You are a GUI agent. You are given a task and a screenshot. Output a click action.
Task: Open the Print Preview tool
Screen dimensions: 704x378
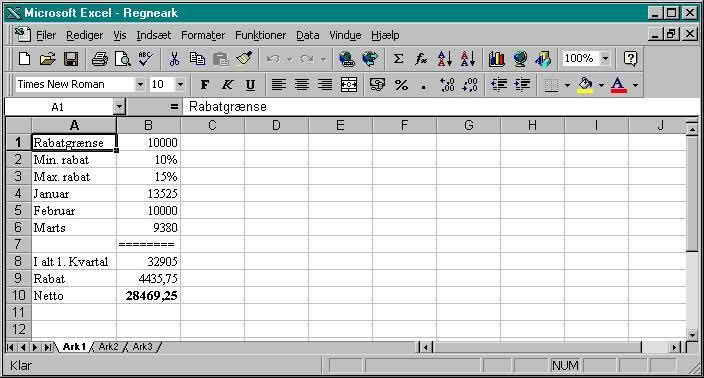[x=123, y=59]
